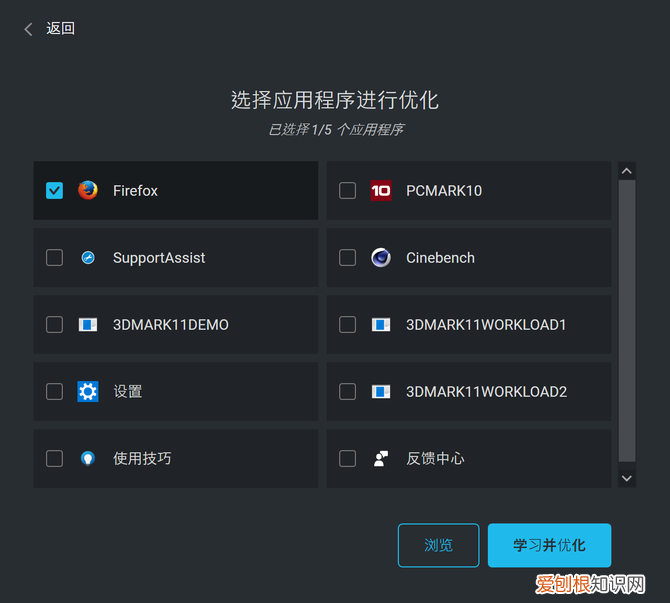Click the person icon for 反馈中心
670x603 pixels.
tap(381, 459)
